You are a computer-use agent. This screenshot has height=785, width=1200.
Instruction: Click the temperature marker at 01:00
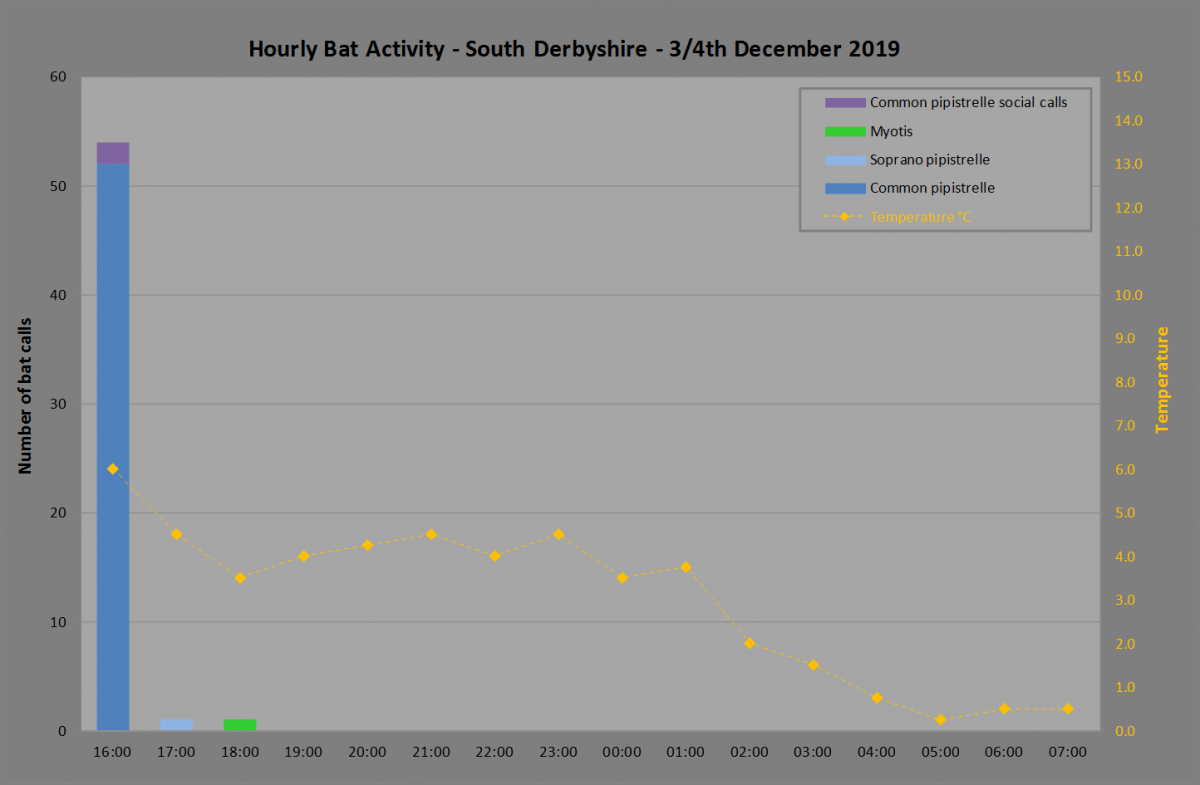[686, 567]
